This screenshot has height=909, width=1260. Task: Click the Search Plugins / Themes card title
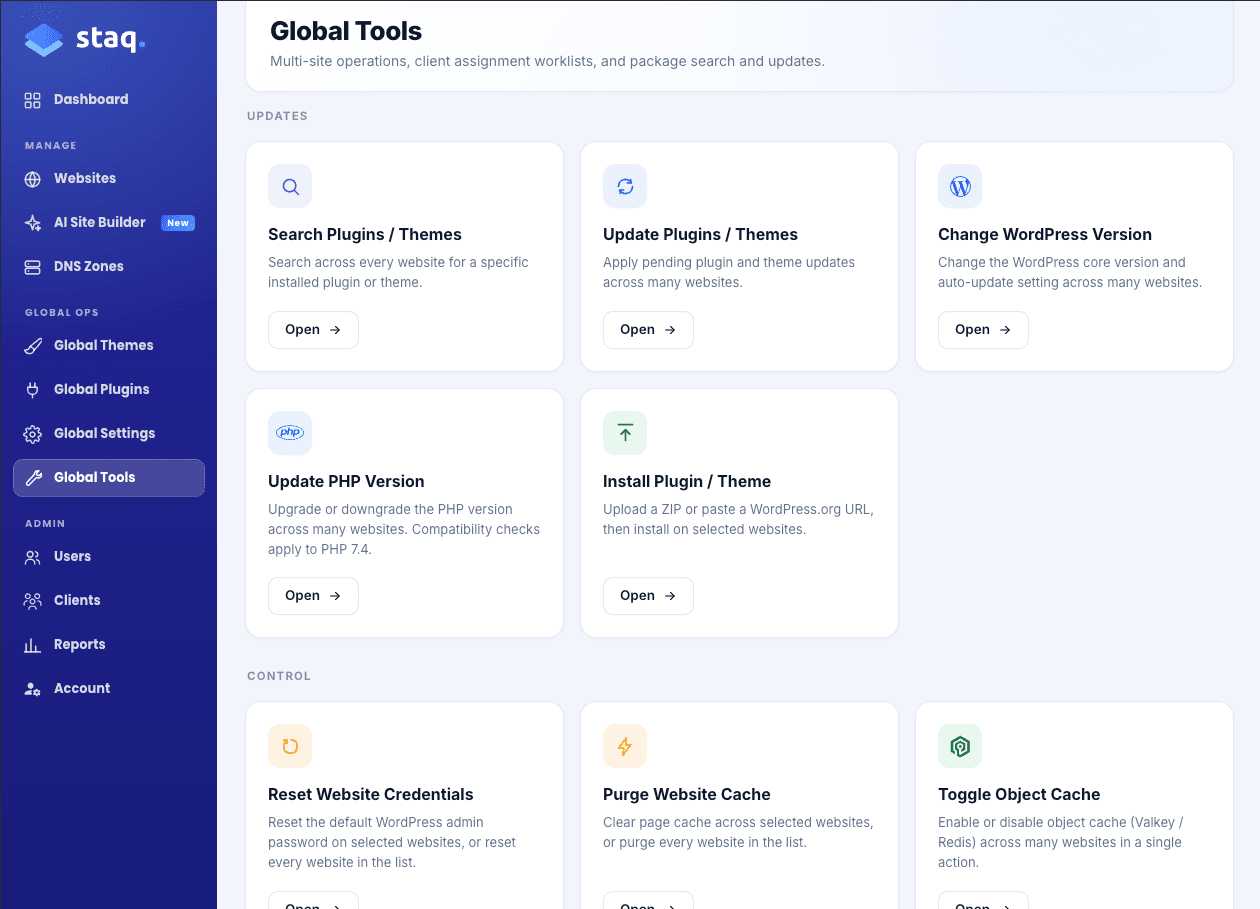(x=365, y=234)
